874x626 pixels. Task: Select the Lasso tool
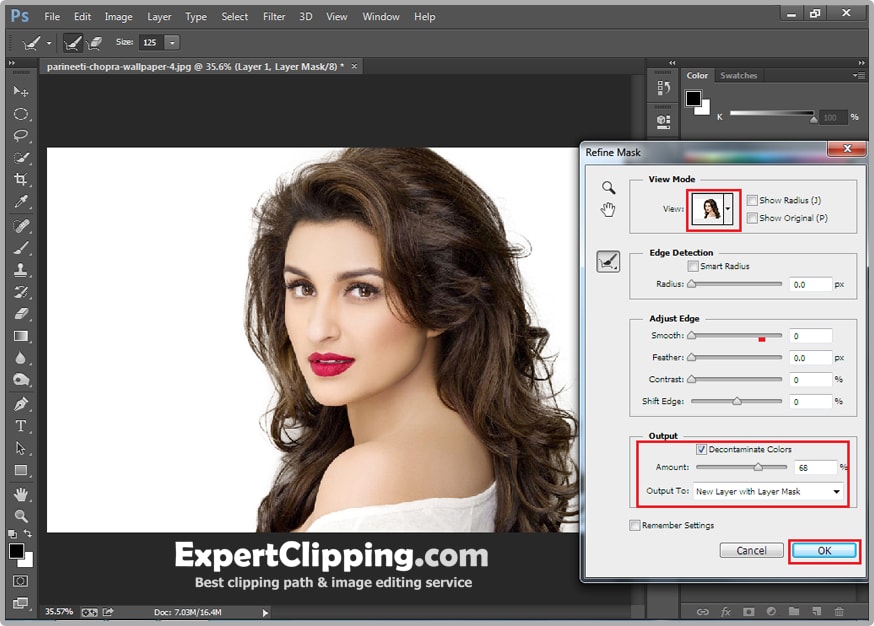[22, 136]
